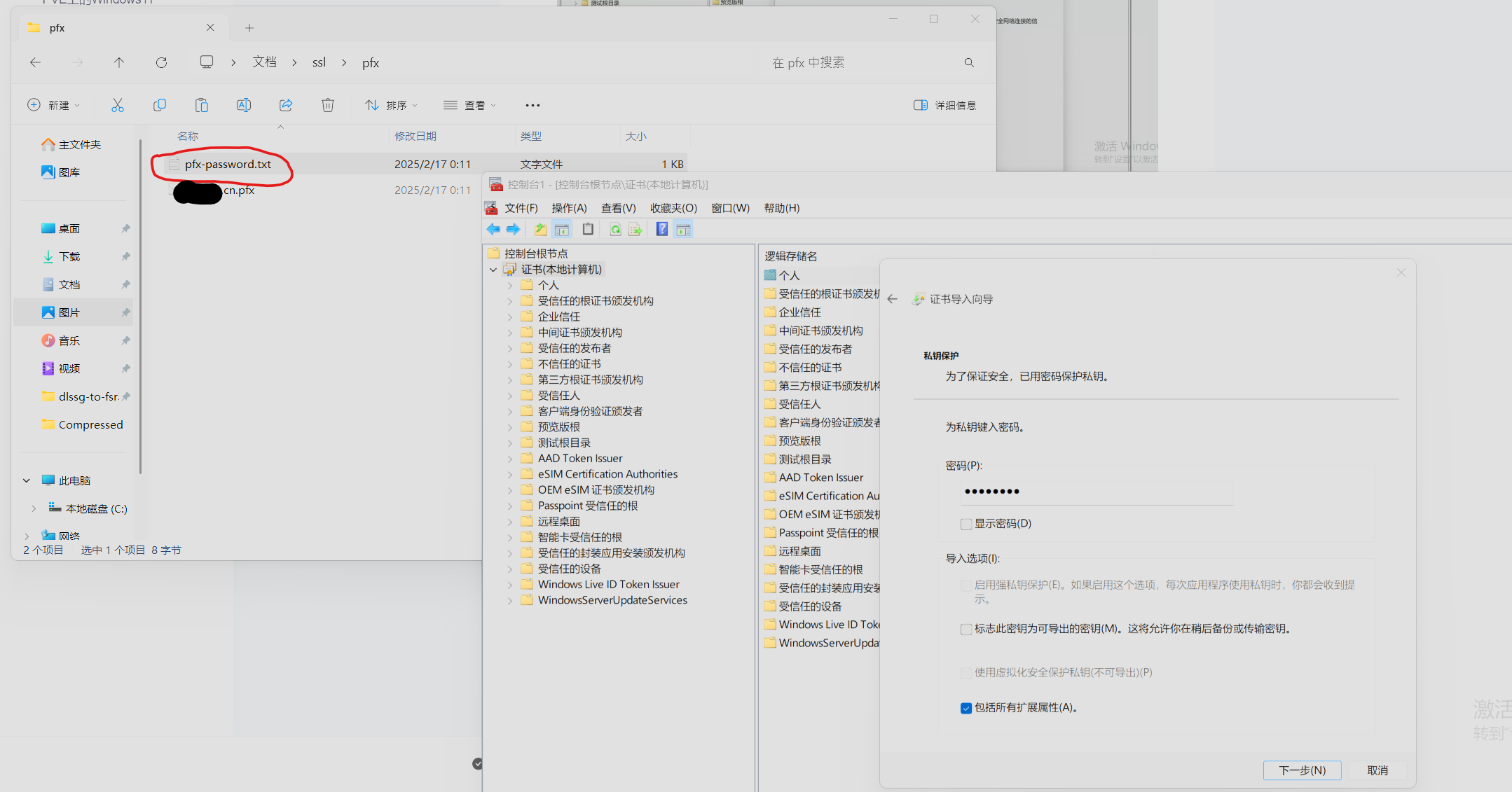Click the Explorer delete trash icon
The height and width of the screenshot is (792, 1512).
pyautogui.click(x=327, y=105)
